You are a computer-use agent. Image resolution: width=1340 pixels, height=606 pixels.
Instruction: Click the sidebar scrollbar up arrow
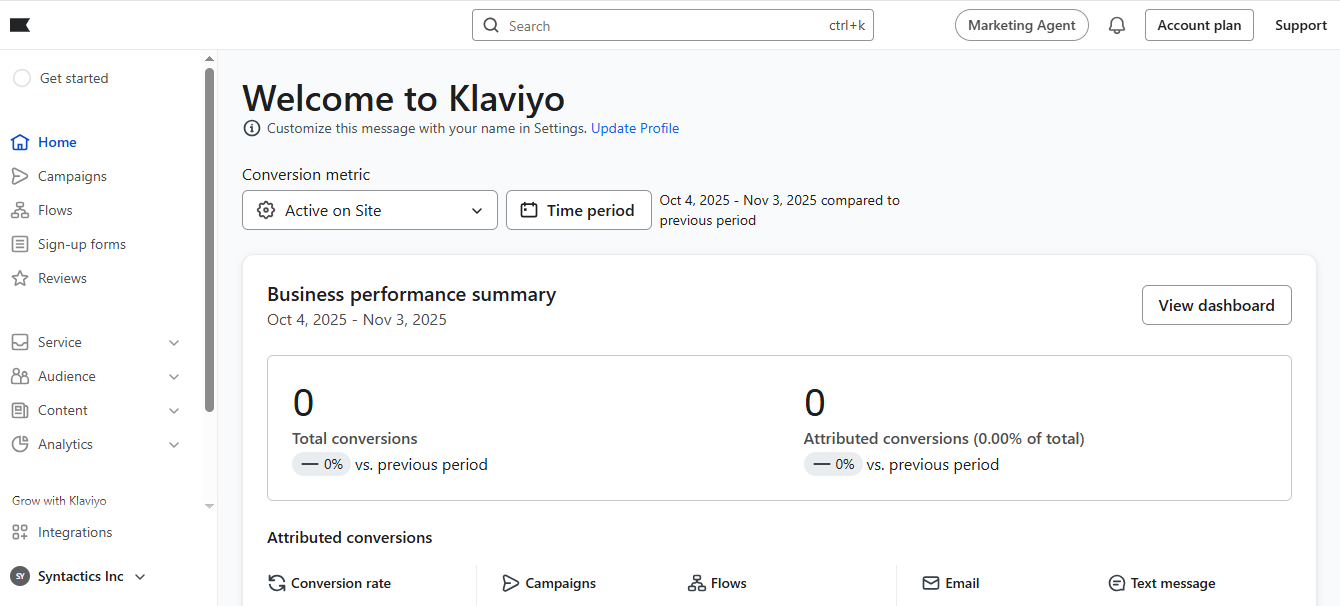click(x=209, y=60)
